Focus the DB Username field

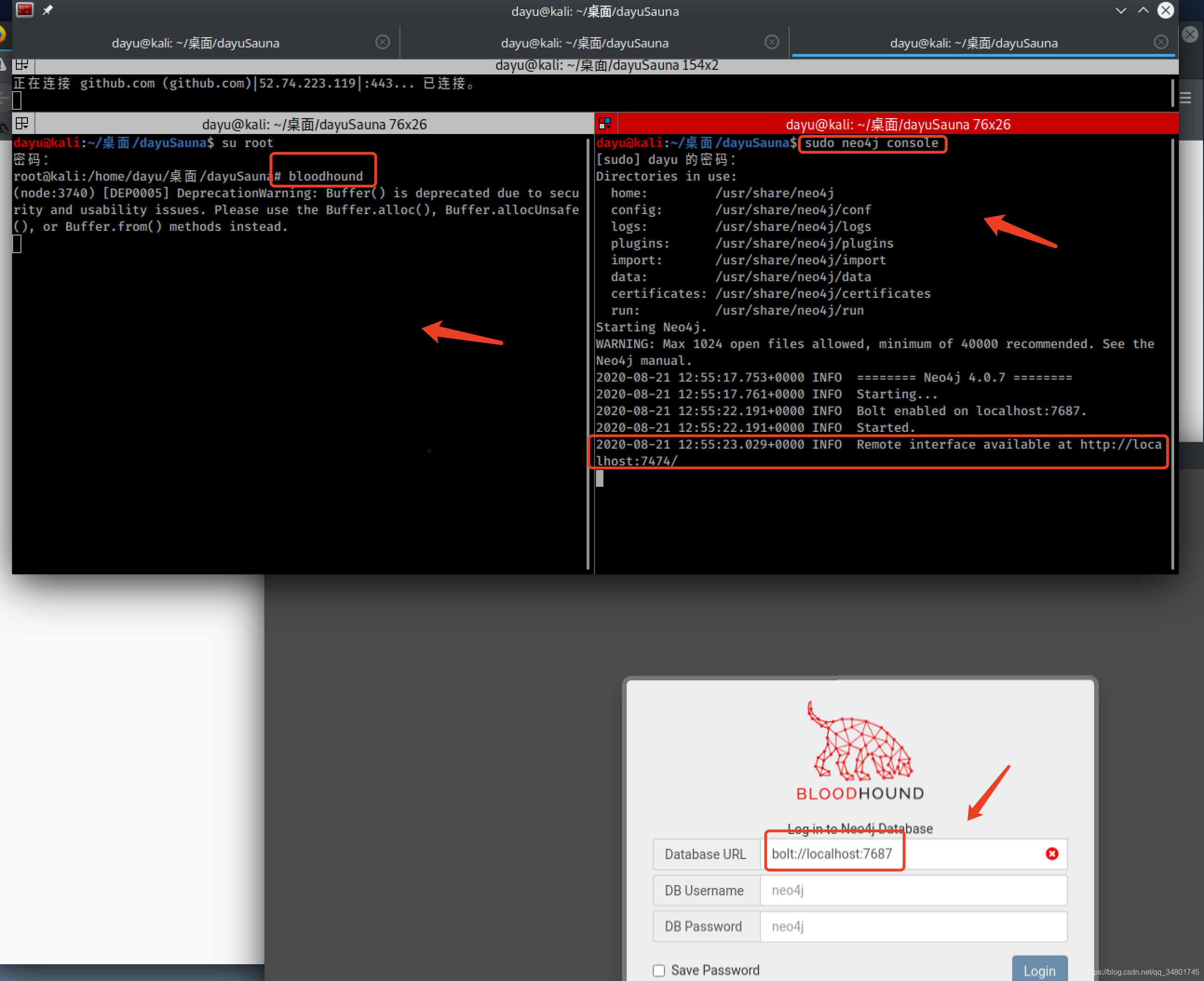(913, 890)
